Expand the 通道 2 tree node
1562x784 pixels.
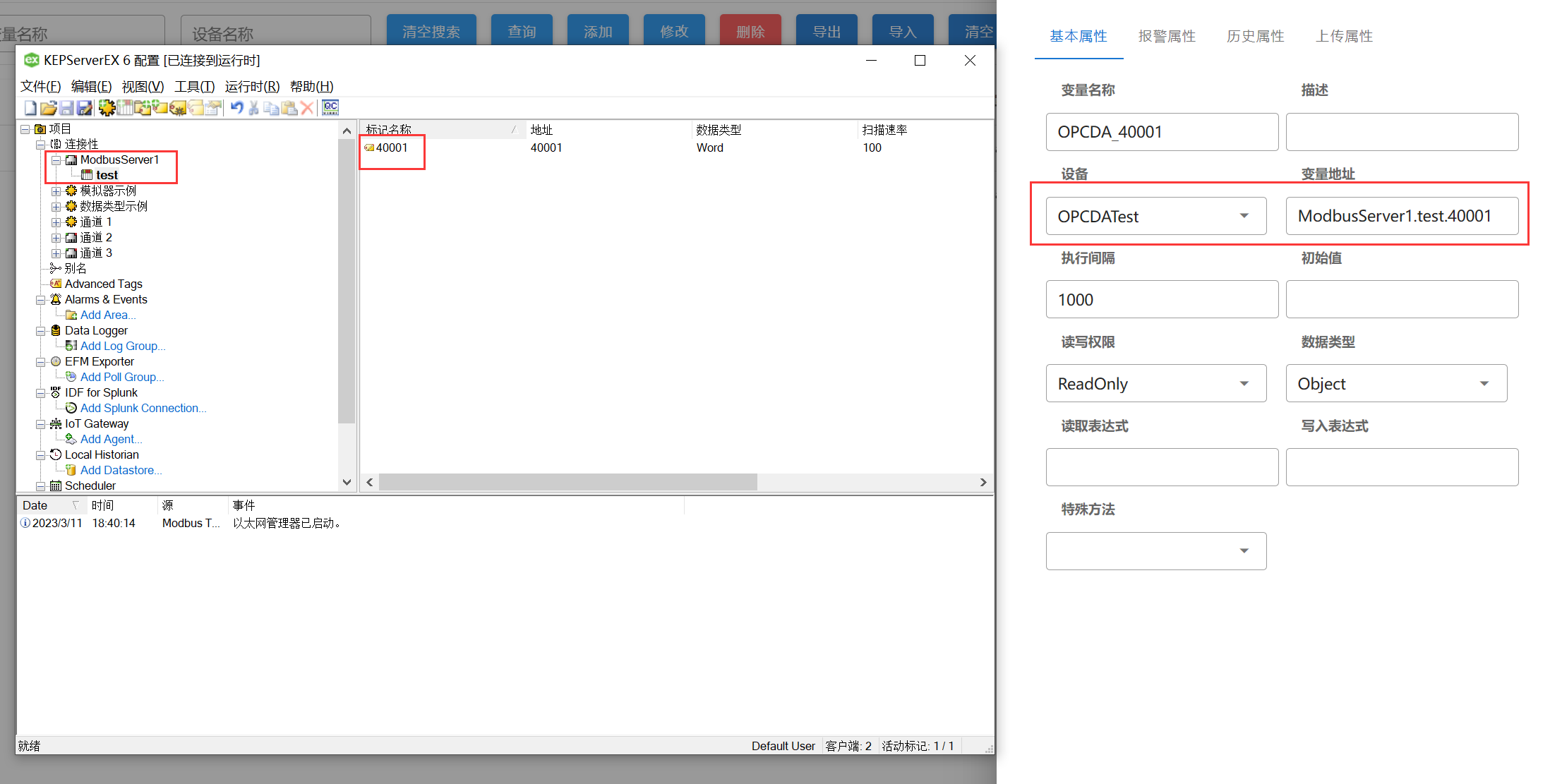tap(56, 238)
